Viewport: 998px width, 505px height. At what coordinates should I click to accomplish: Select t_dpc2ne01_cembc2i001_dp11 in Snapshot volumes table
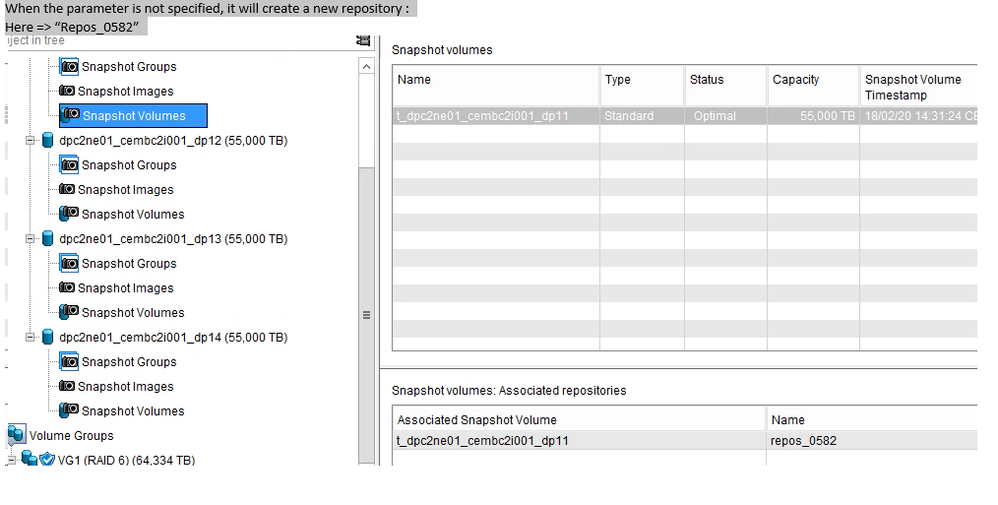[x=496, y=116]
